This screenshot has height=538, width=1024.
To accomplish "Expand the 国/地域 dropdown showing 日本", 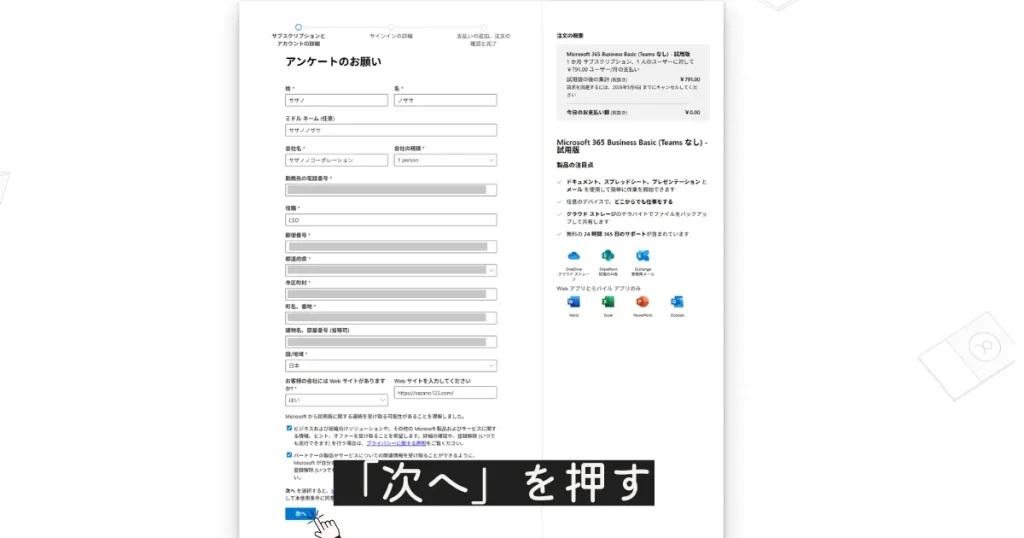I will pos(390,366).
